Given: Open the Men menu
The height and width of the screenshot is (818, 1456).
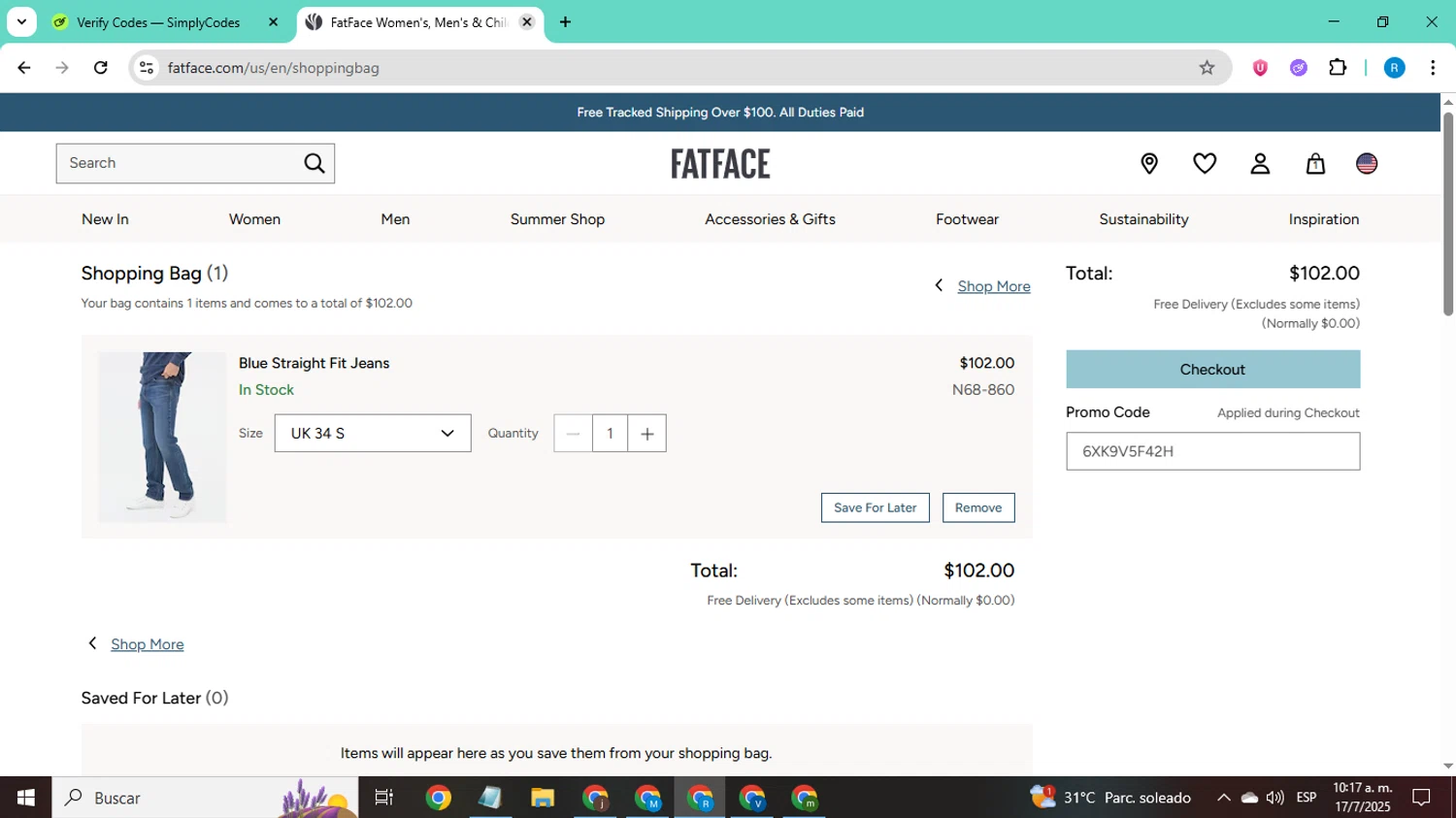Looking at the screenshot, I should 395,219.
